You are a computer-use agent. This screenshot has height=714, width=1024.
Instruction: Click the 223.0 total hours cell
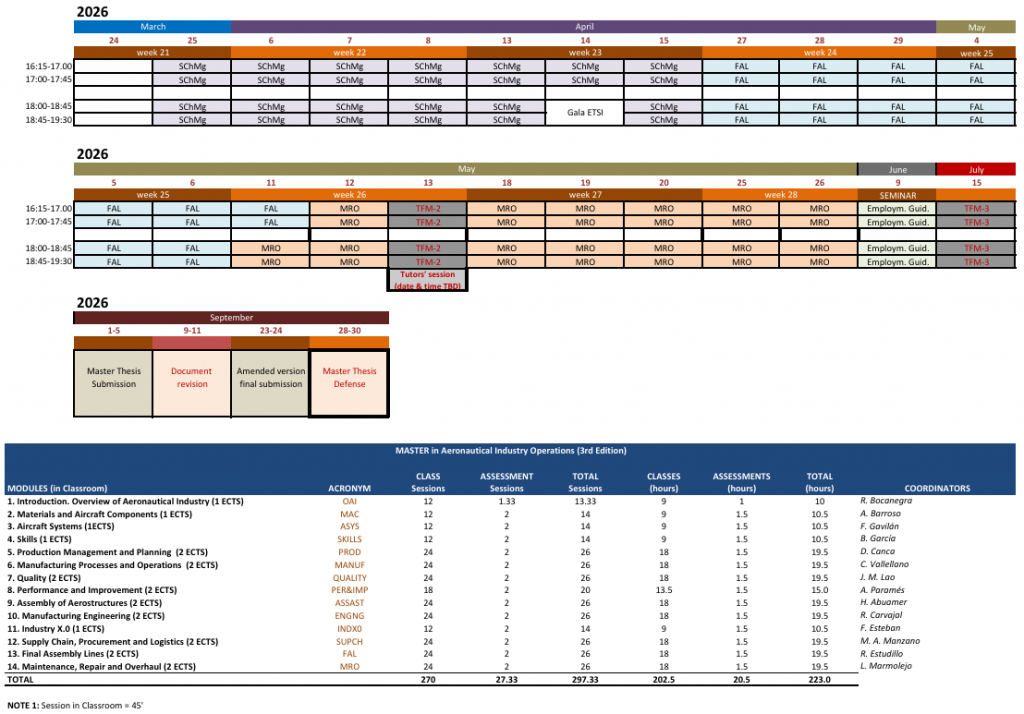(819, 680)
